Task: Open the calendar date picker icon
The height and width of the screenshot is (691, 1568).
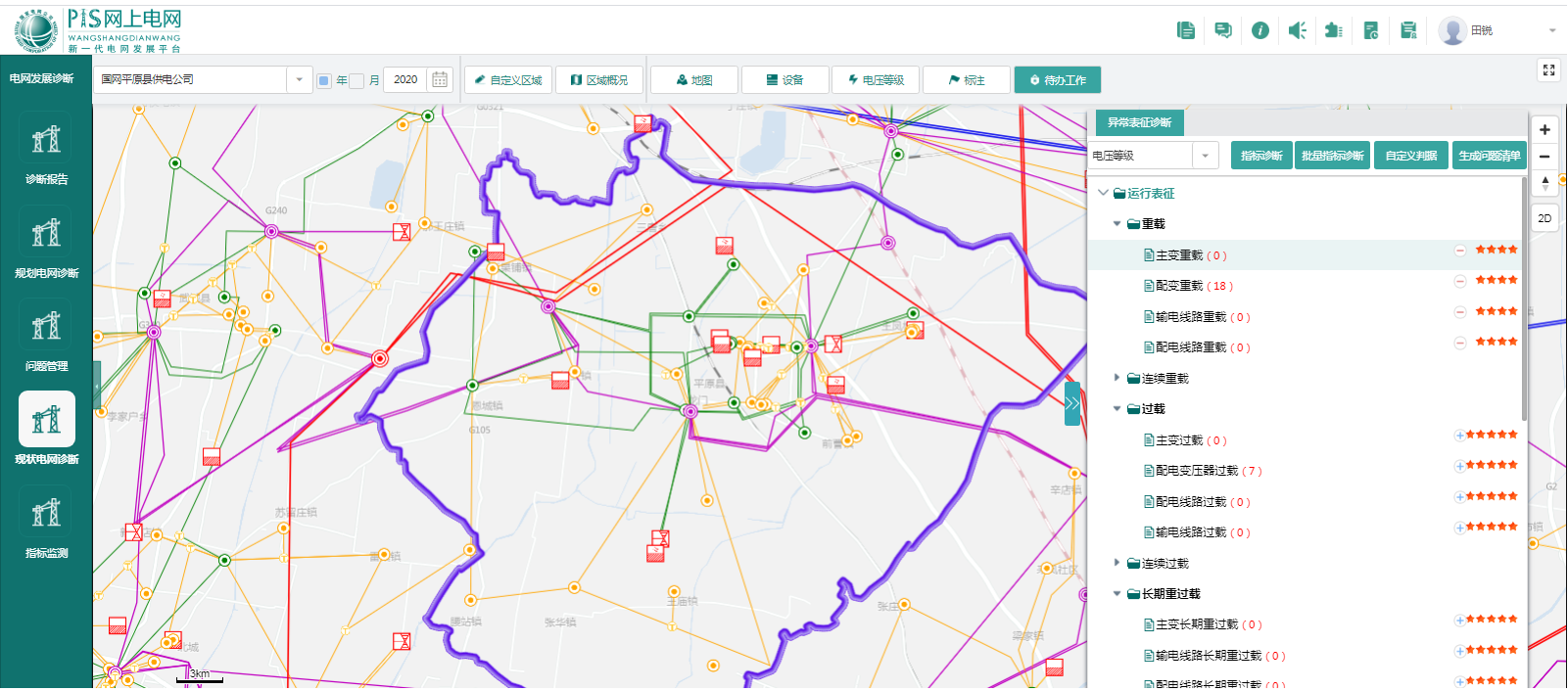Action: (440, 79)
